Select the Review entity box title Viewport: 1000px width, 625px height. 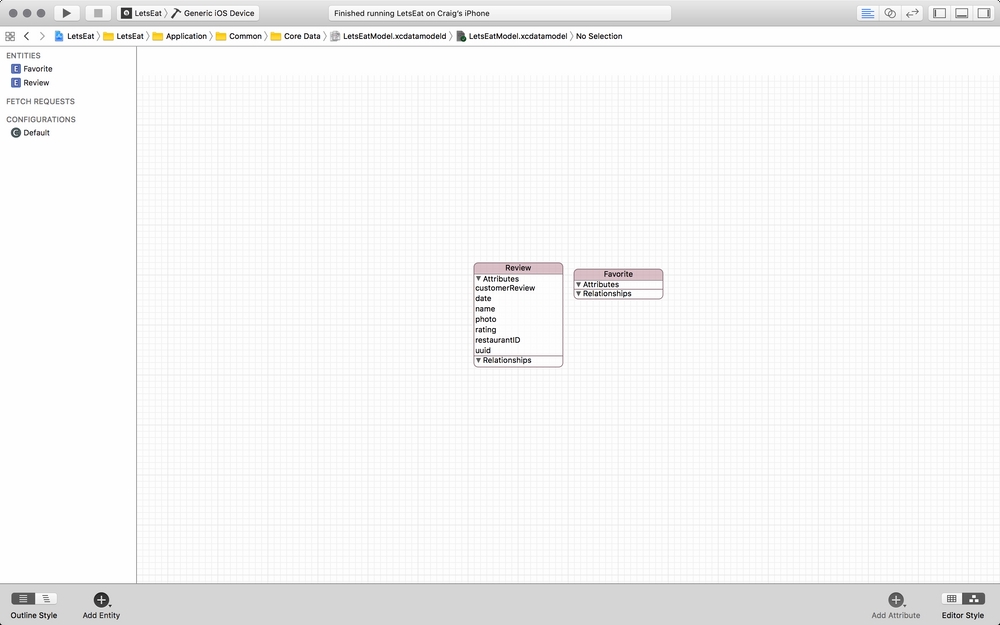tap(518, 268)
